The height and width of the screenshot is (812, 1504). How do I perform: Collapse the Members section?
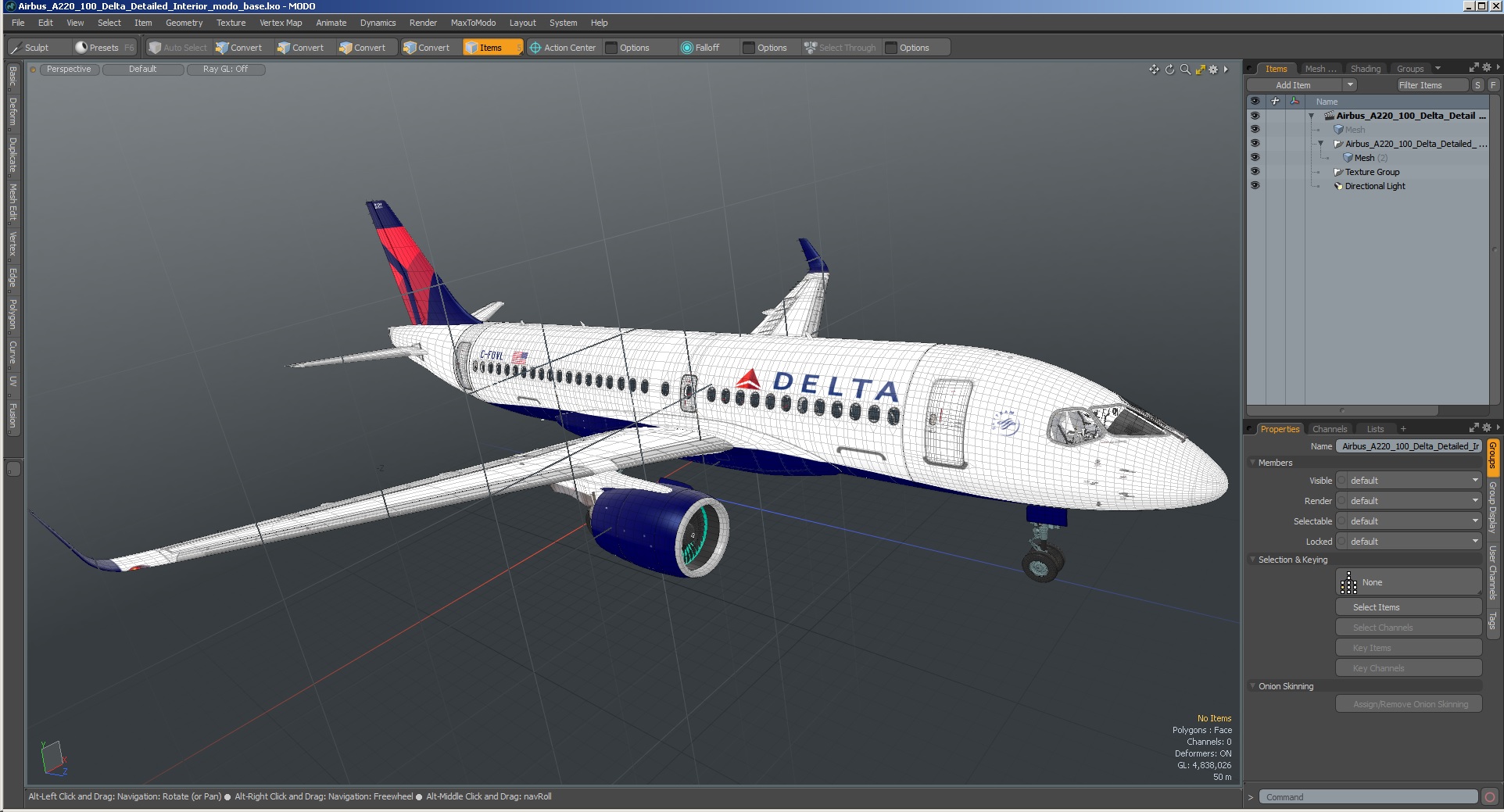tap(1253, 463)
